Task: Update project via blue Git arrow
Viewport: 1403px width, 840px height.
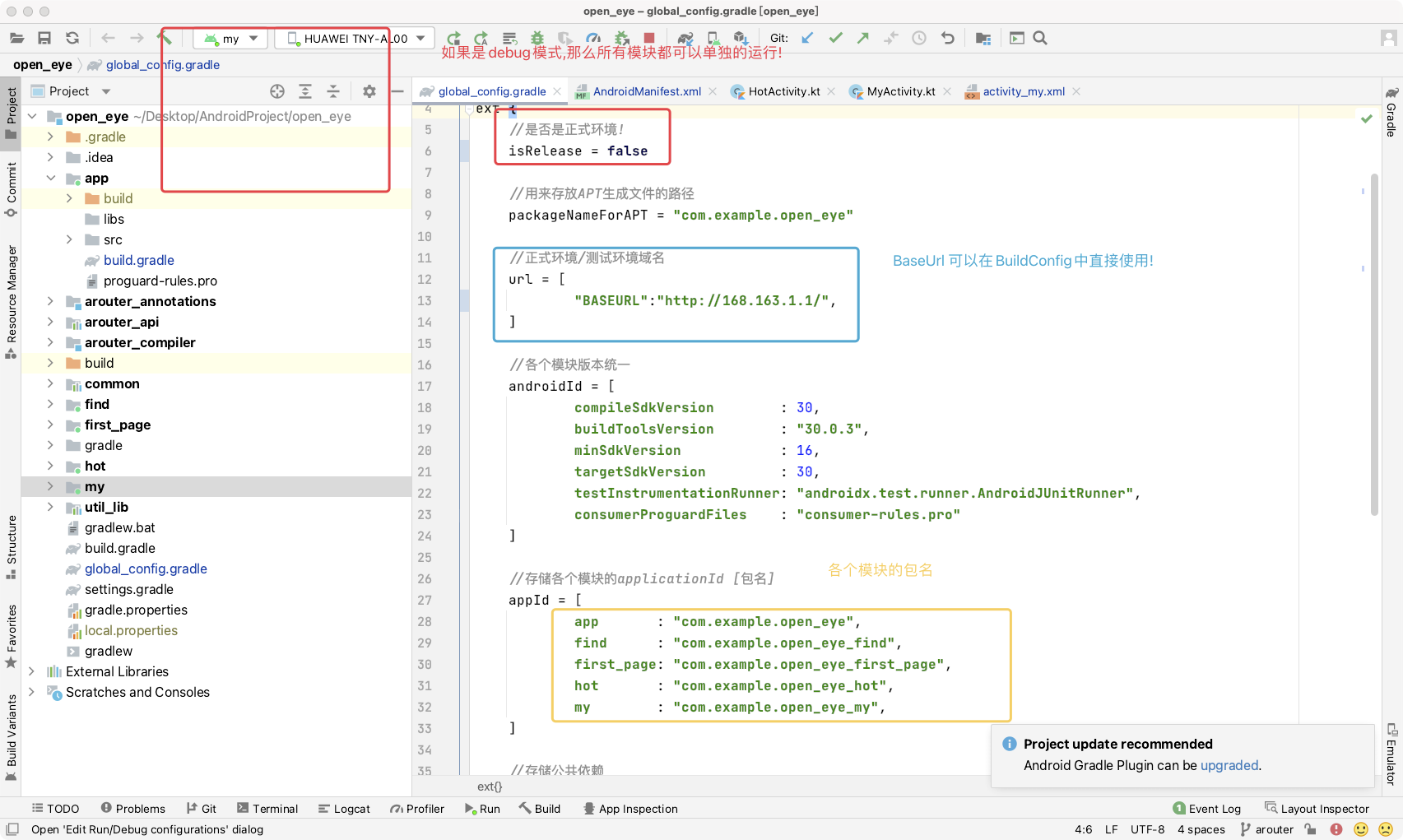Action: pos(807,38)
